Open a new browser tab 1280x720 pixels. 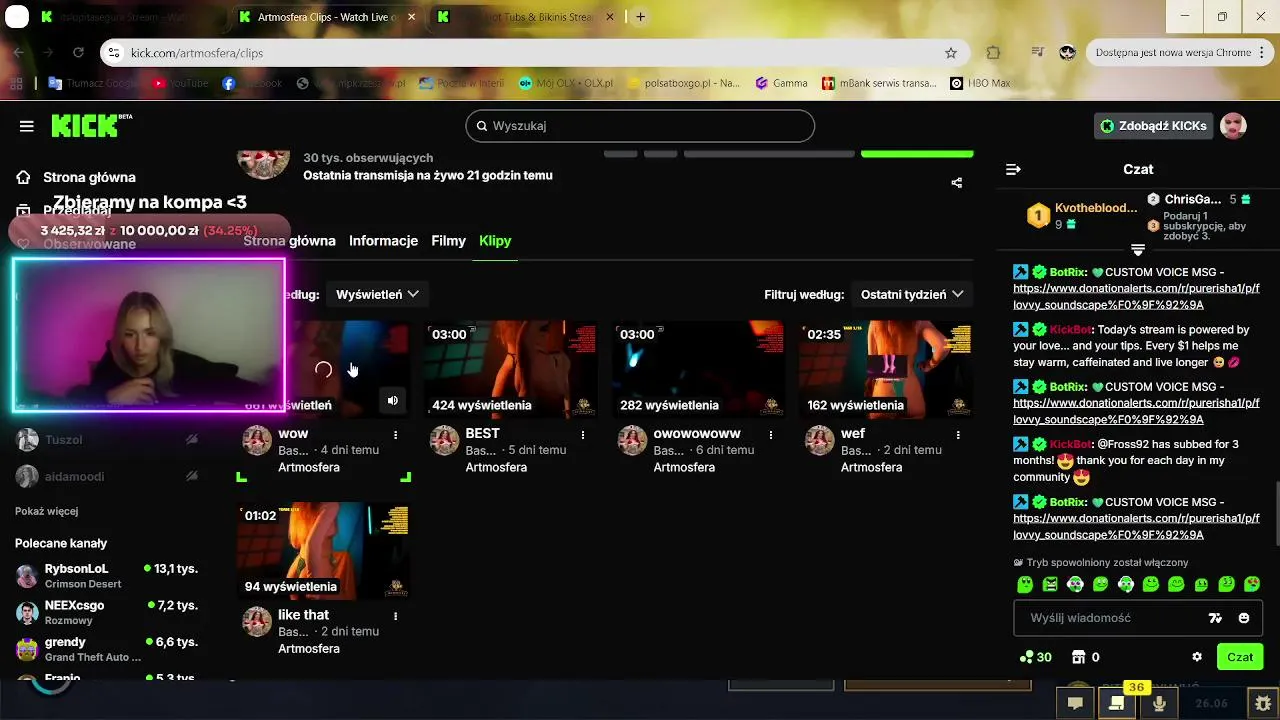[640, 17]
